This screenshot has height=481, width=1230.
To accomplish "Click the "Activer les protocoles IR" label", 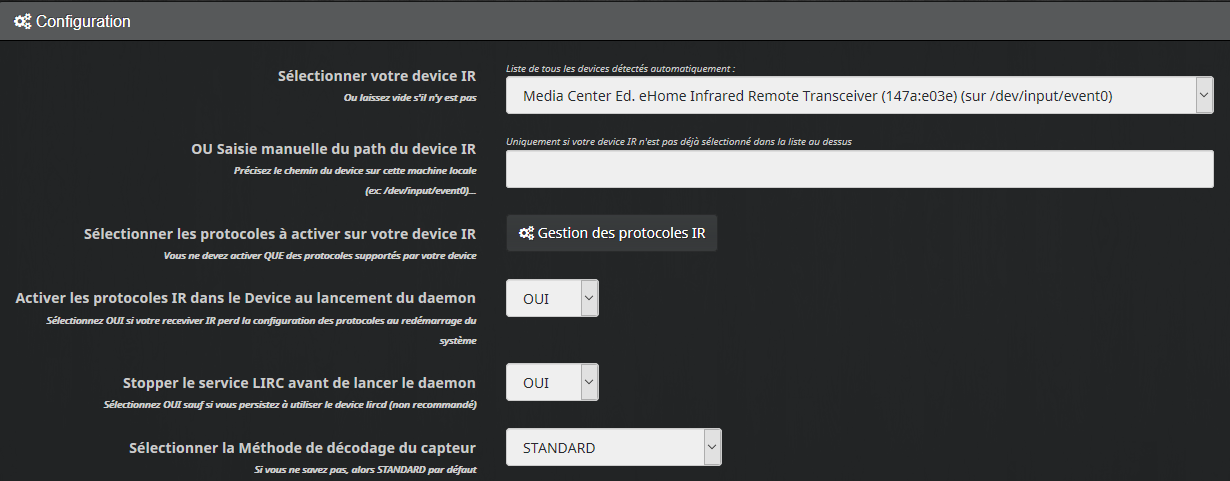I will click(245, 298).
